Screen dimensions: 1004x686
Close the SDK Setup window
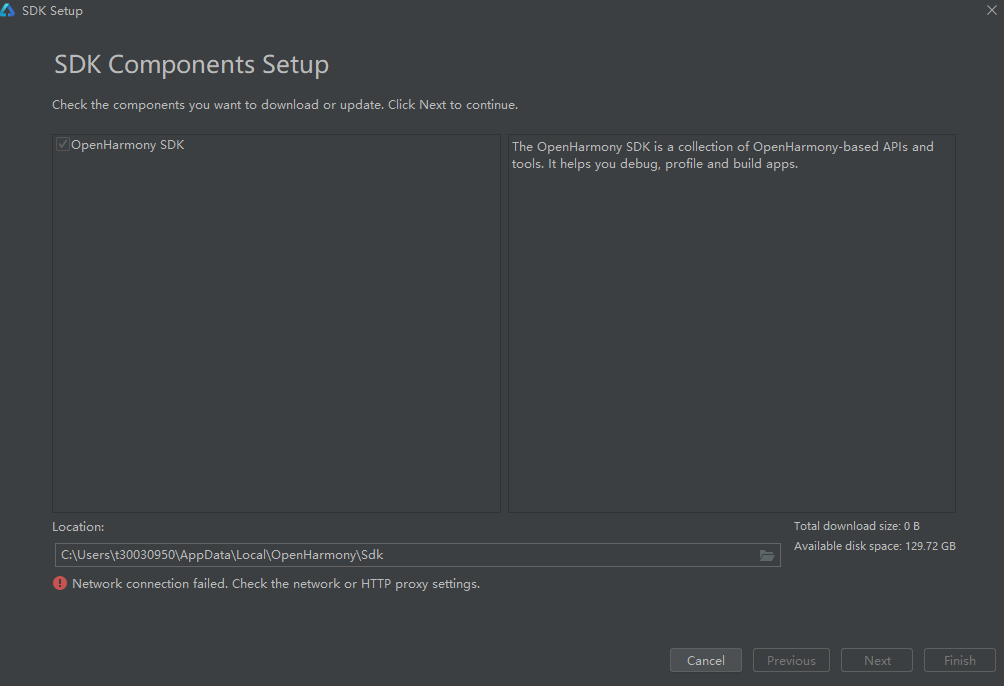991,10
